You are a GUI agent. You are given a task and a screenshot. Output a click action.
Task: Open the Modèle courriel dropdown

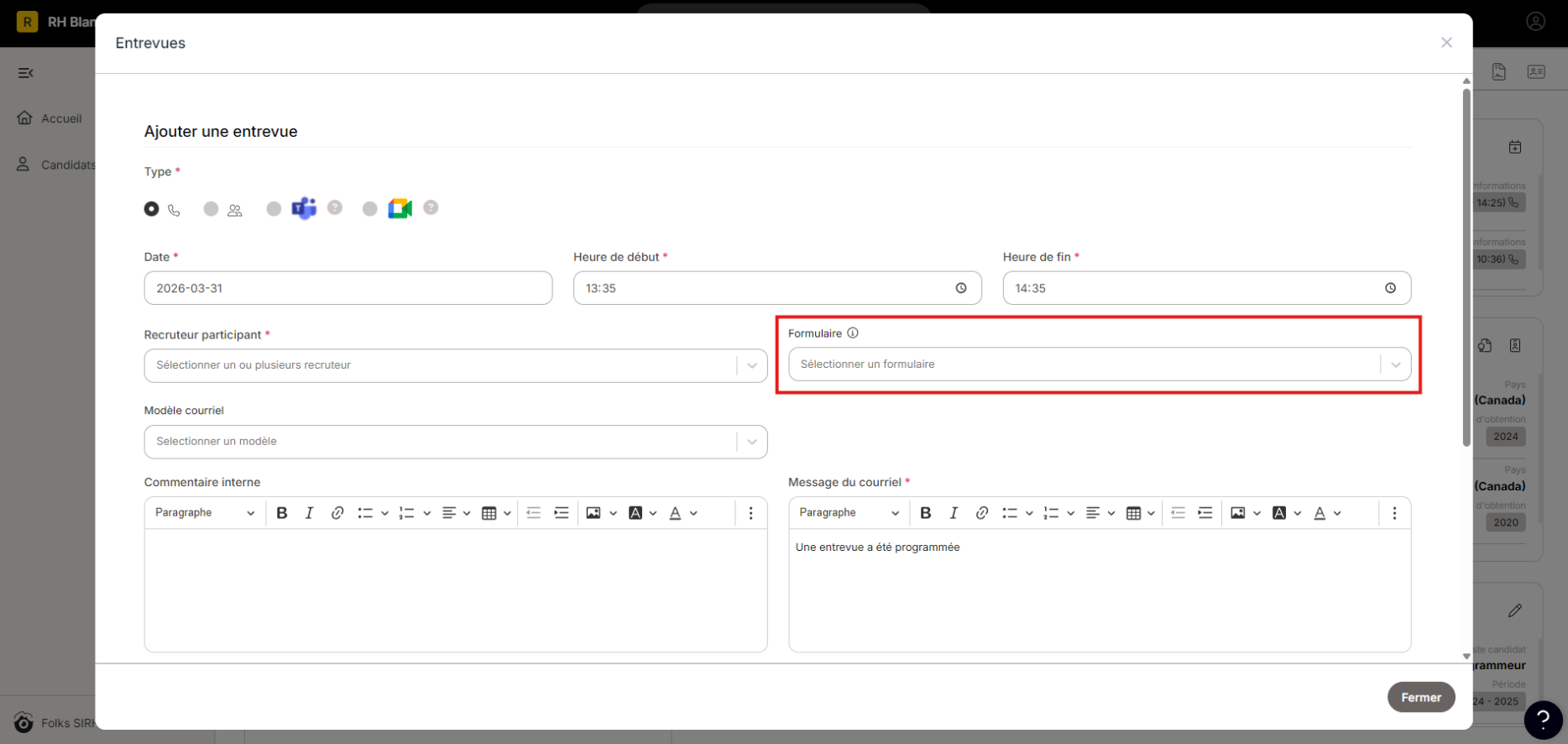(x=456, y=442)
